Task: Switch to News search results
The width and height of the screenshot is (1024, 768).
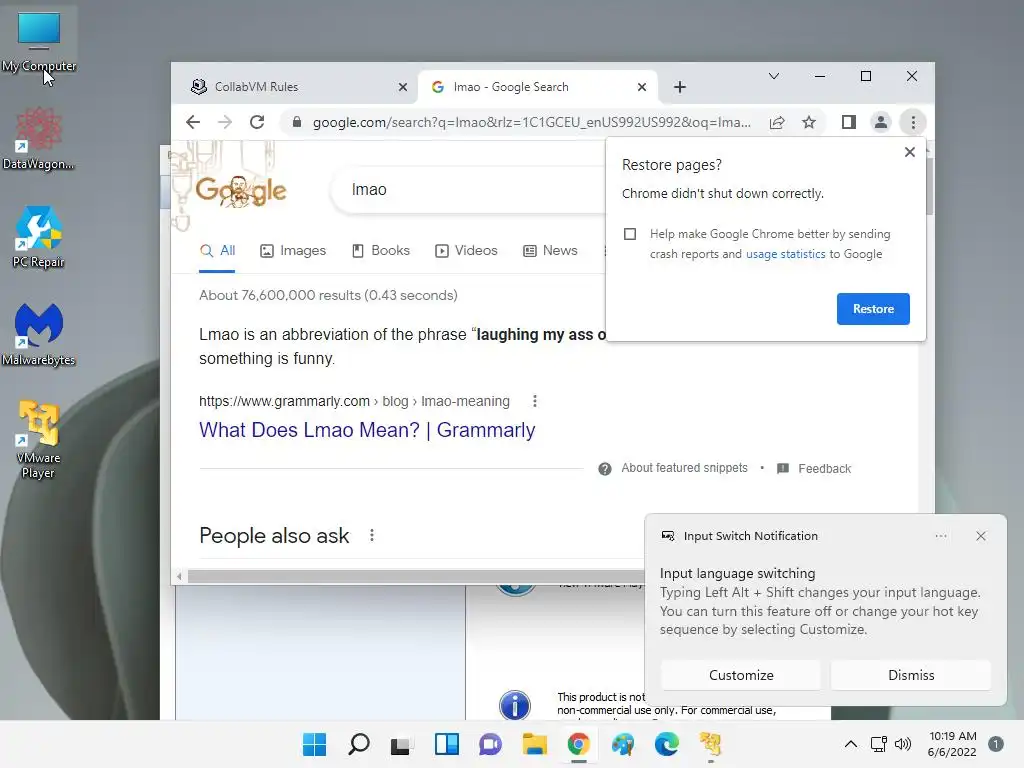Action: [550, 251]
